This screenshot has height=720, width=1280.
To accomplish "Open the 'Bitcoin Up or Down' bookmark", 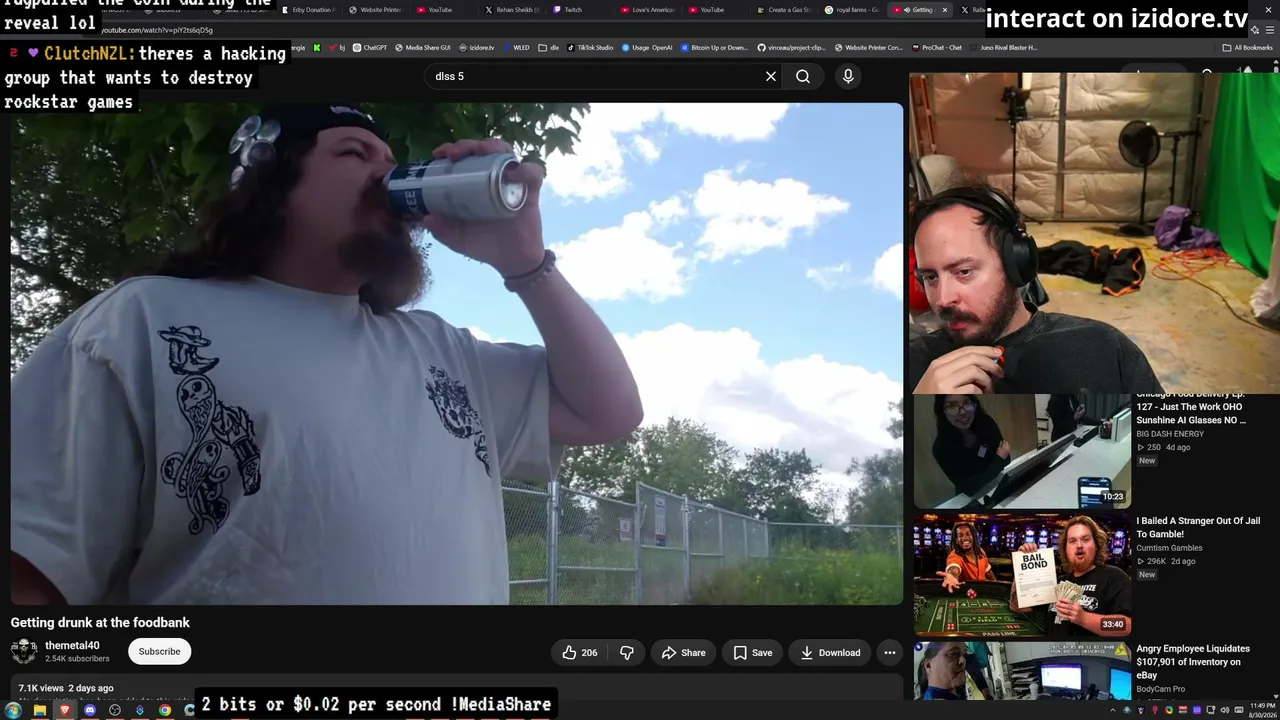I will 714,47.
